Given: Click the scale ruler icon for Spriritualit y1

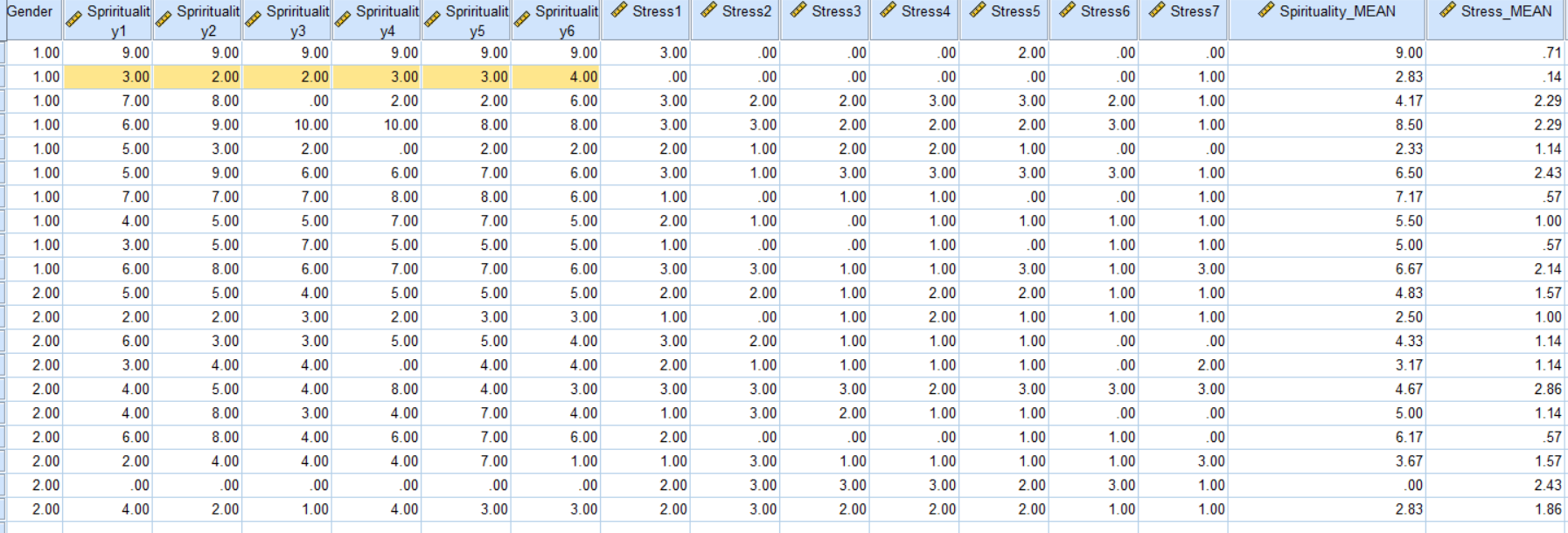Looking at the screenshot, I should [x=74, y=19].
